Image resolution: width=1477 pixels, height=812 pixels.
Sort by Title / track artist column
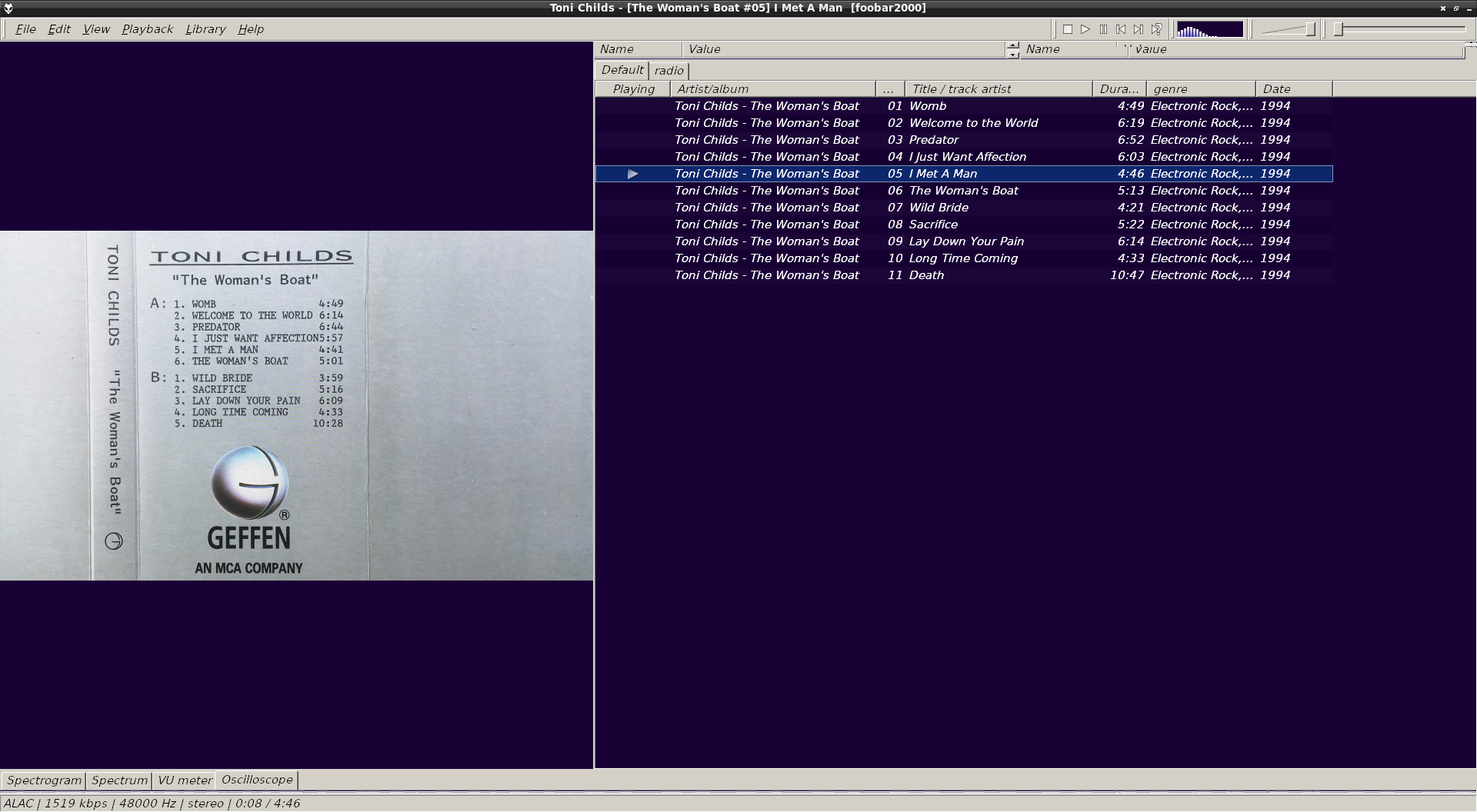coord(999,89)
